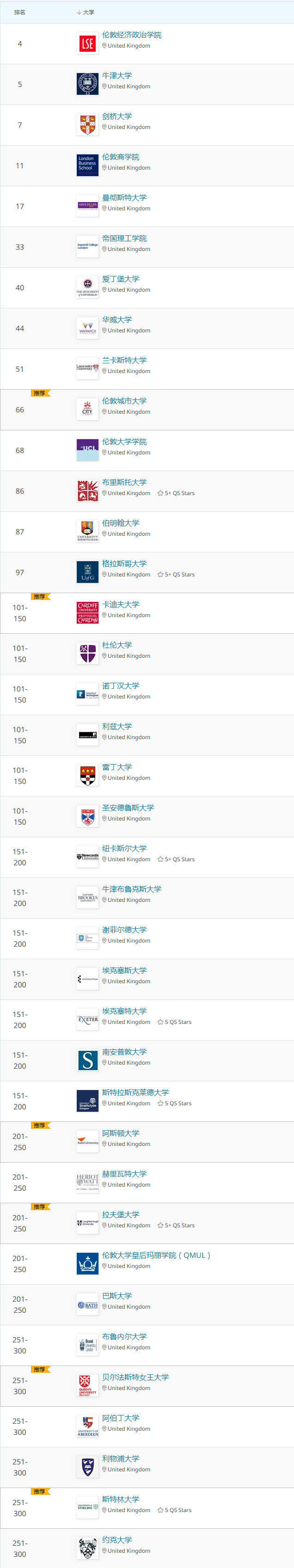The image size is (294, 1568).
Task: Click the Oxford University crest logo
Action: coord(88,85)
